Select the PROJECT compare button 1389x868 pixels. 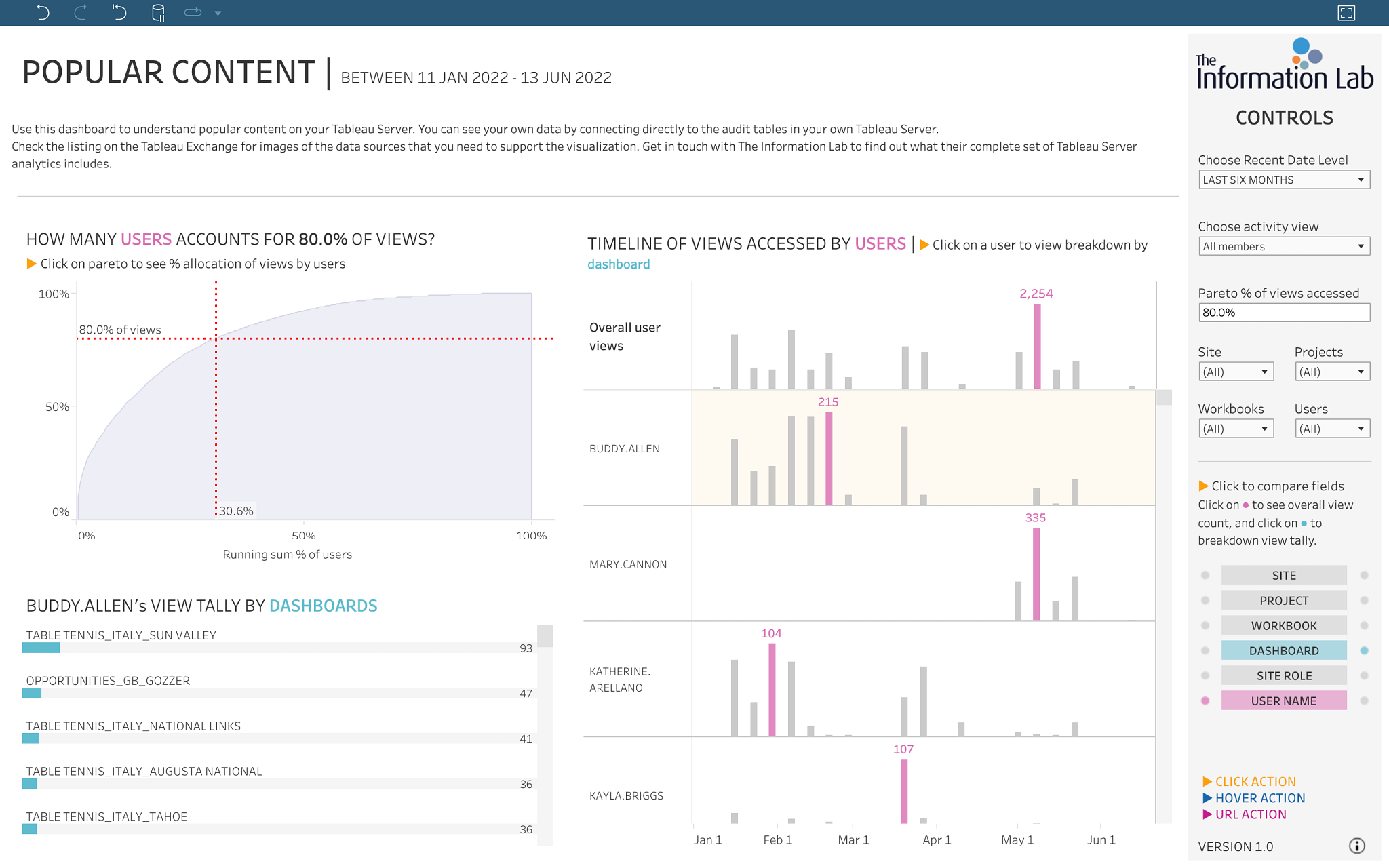pos(1284,600)
